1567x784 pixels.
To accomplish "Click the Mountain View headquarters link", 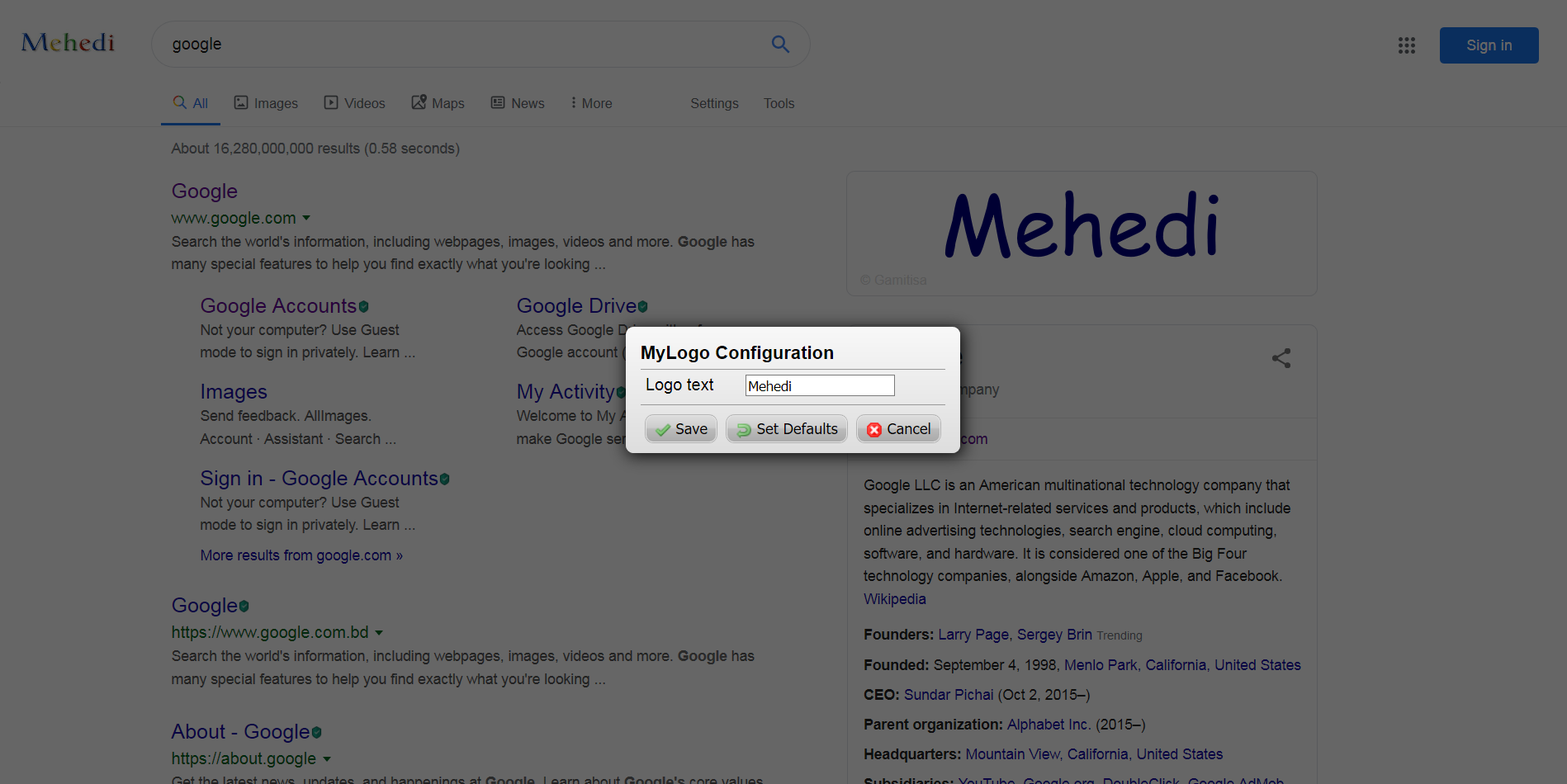I will pyautogui.click(x=1013, y=754).
